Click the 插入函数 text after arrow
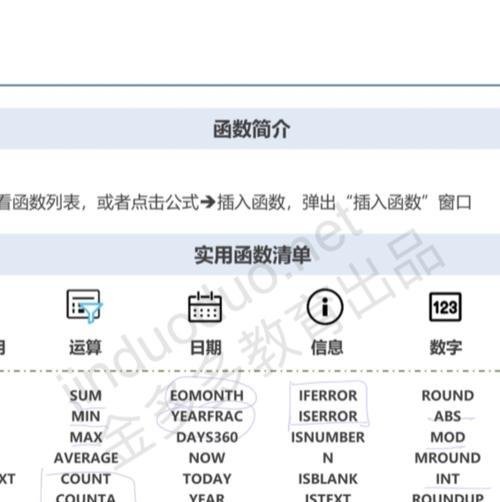 (251, 202)
